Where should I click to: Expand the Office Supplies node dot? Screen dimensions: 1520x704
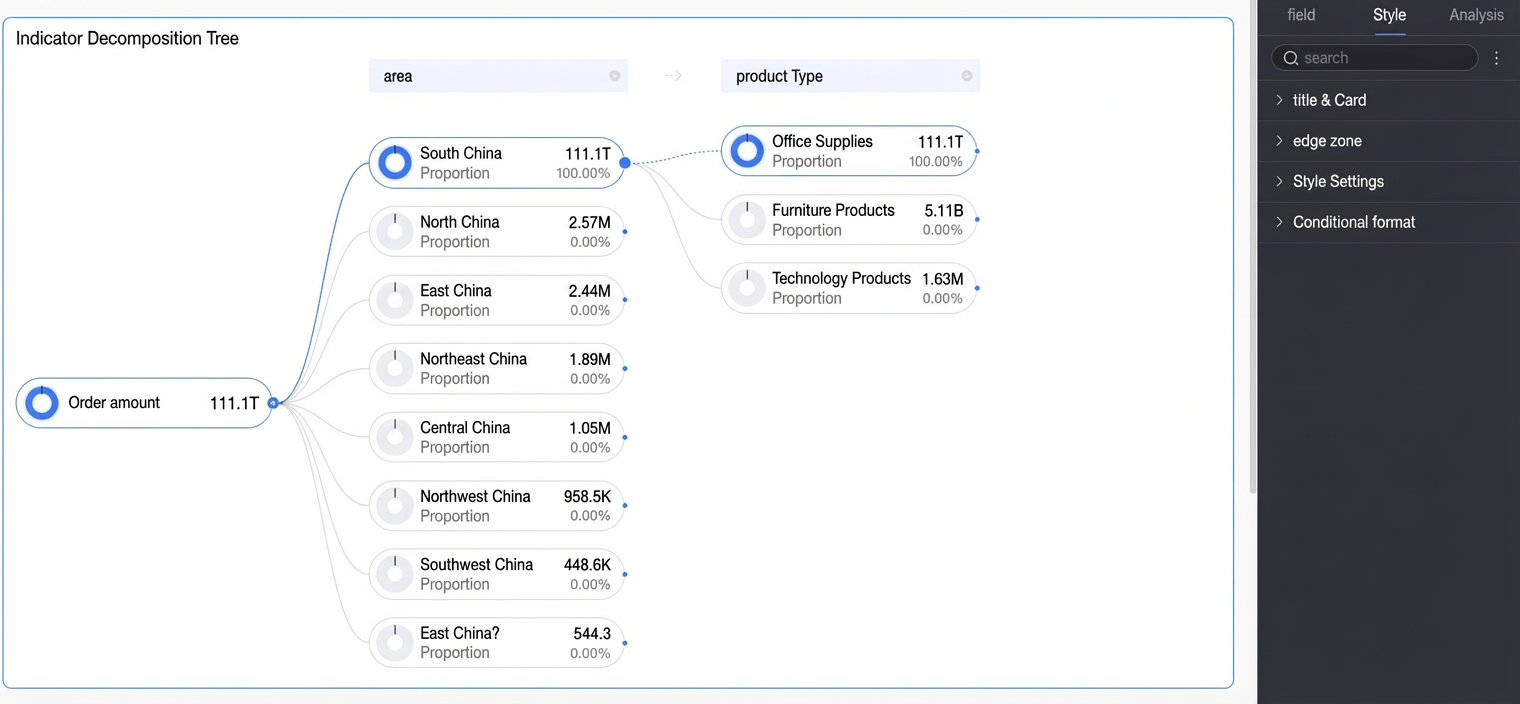coord(977,151)
